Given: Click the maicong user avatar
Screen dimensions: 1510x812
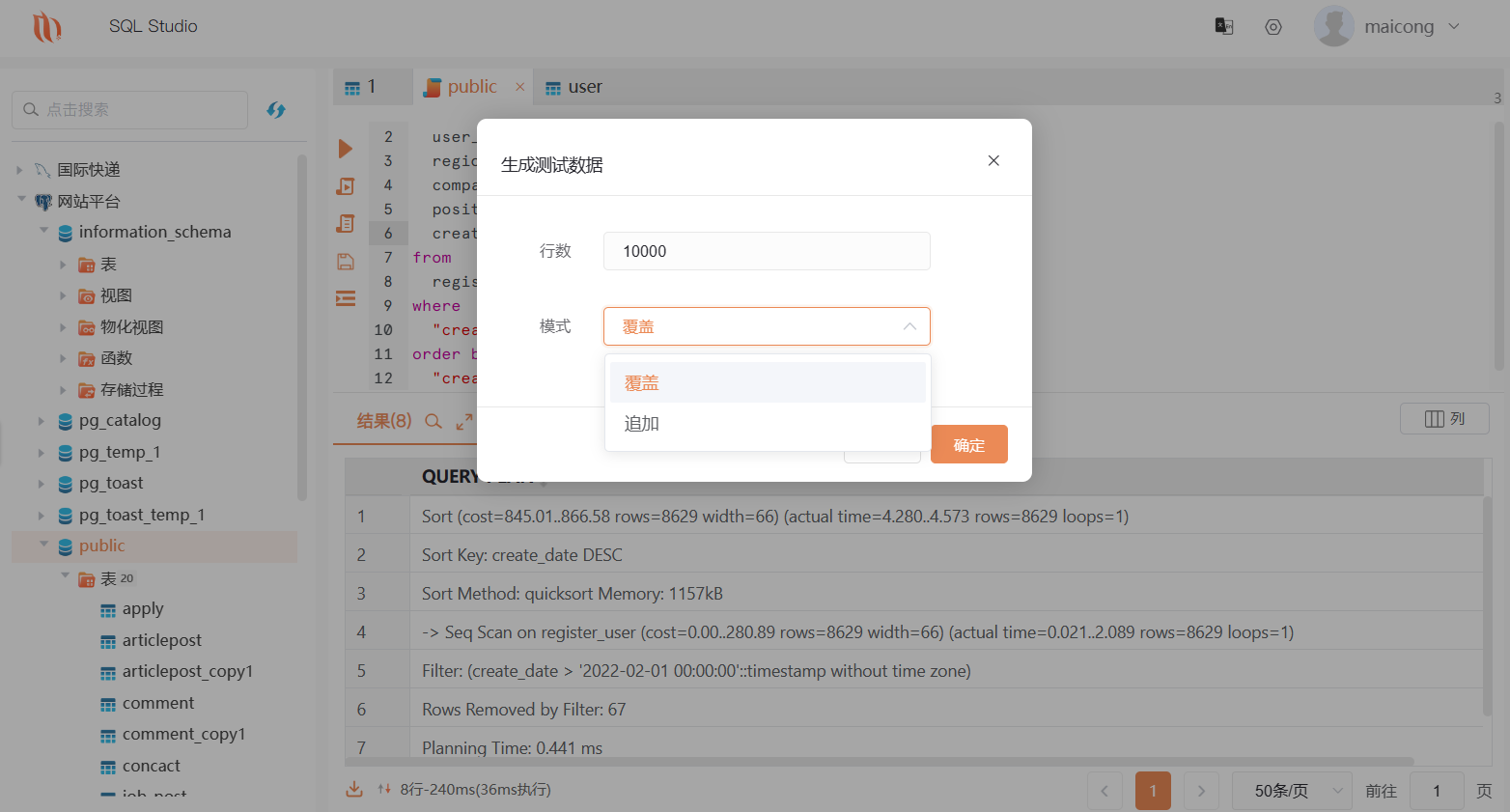Looking at the screenshot, I should click(x=1334, y=26).
